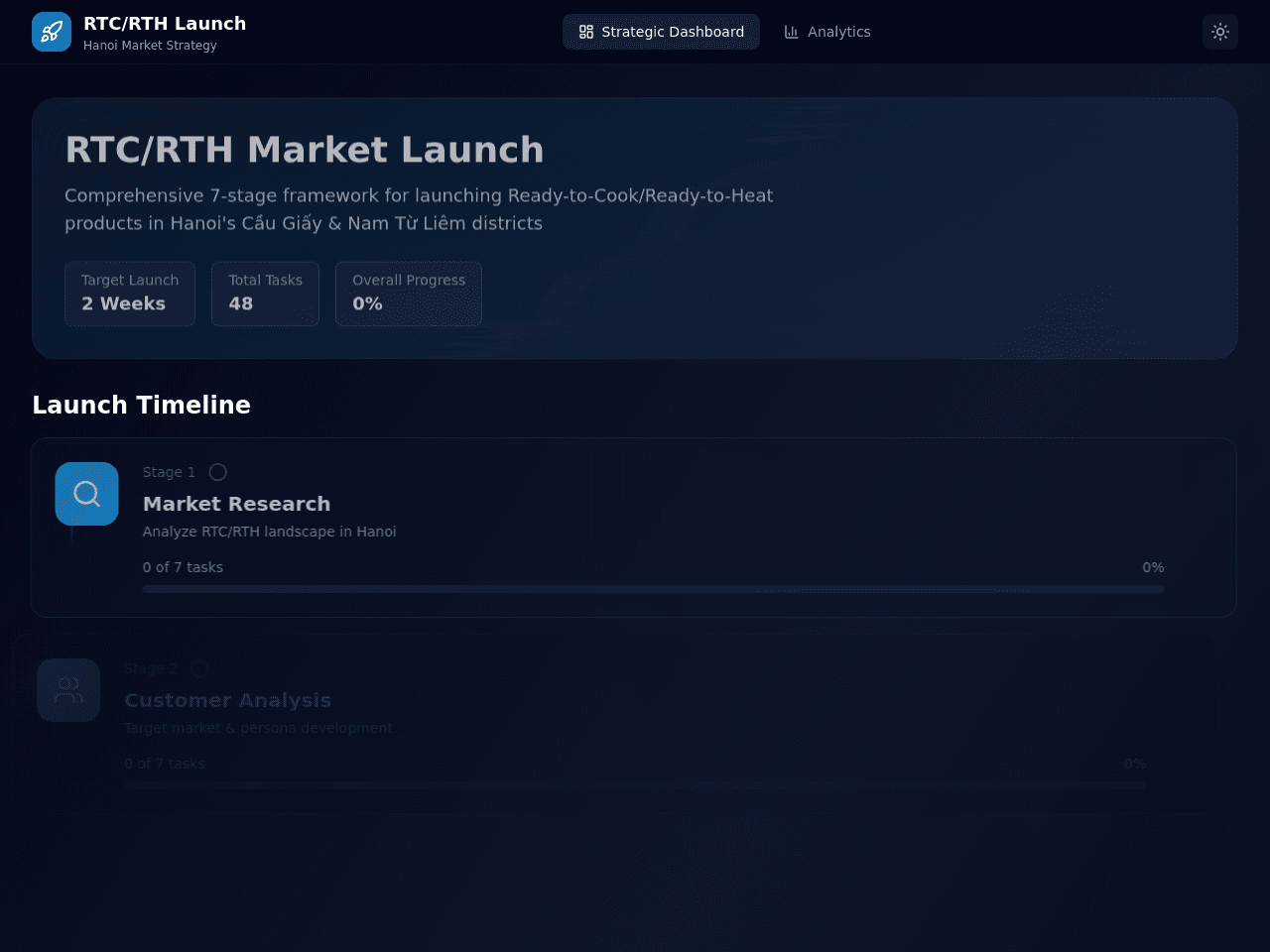Screen dimensions: 1270x952
Task: Open the Strategic Dashboard tab
Action: click(661, 32)
